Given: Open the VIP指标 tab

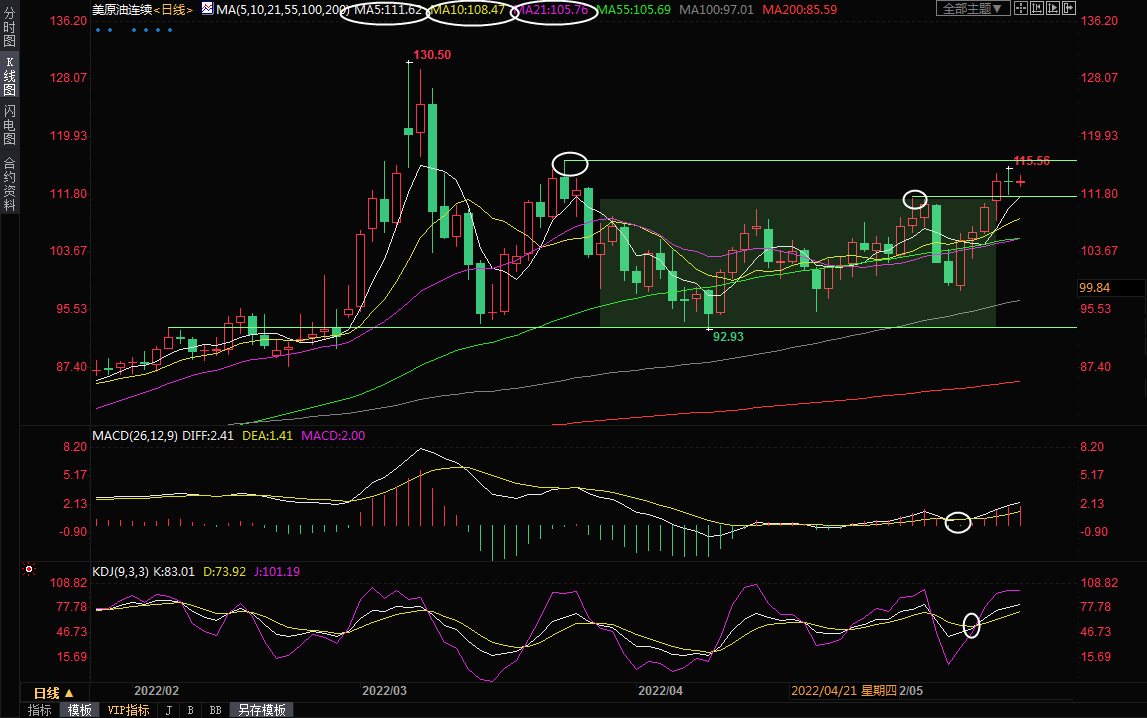Looking at the screenshot, I should 128,710.
